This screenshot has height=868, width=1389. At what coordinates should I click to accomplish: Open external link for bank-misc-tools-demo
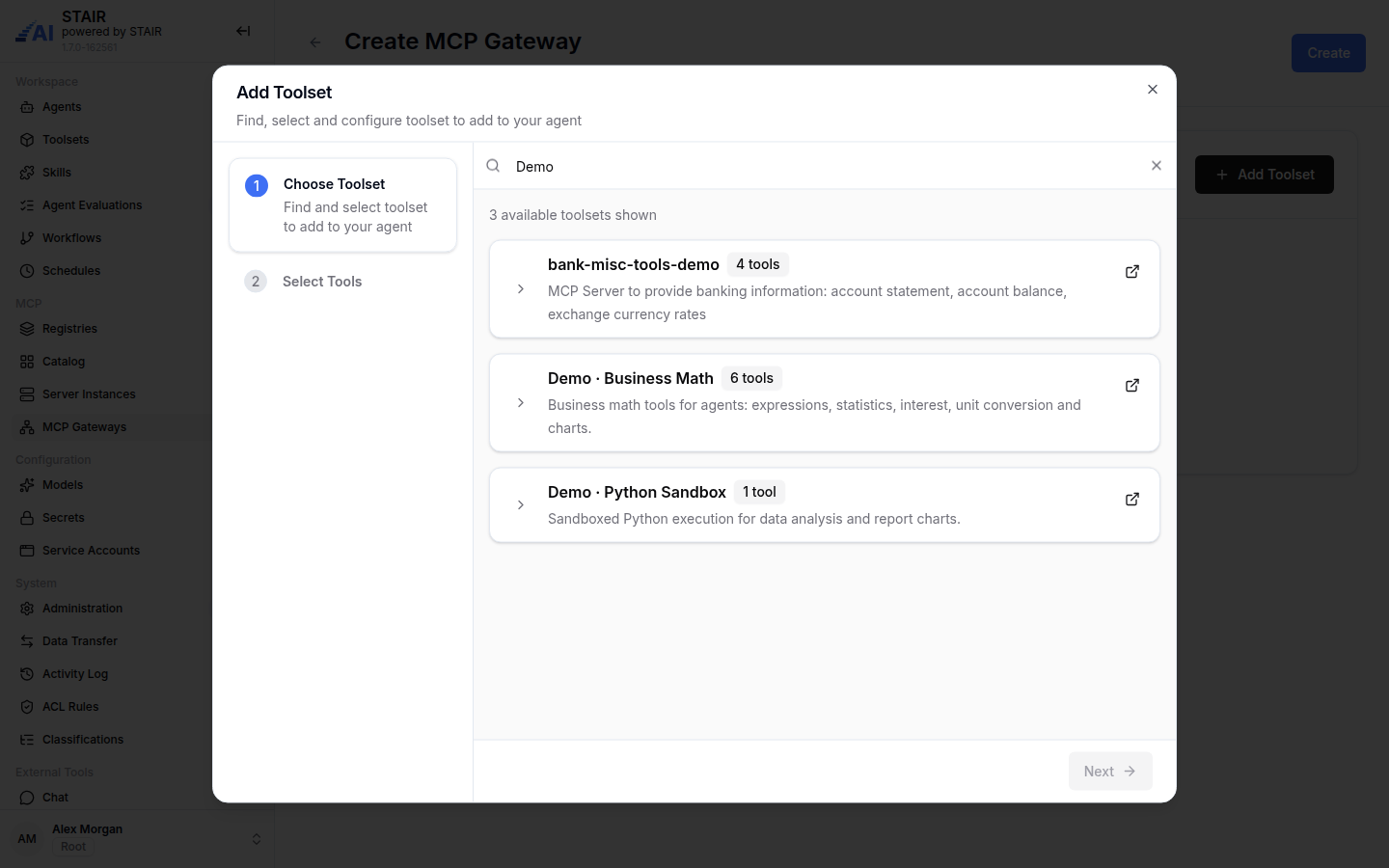point(1132,272)
